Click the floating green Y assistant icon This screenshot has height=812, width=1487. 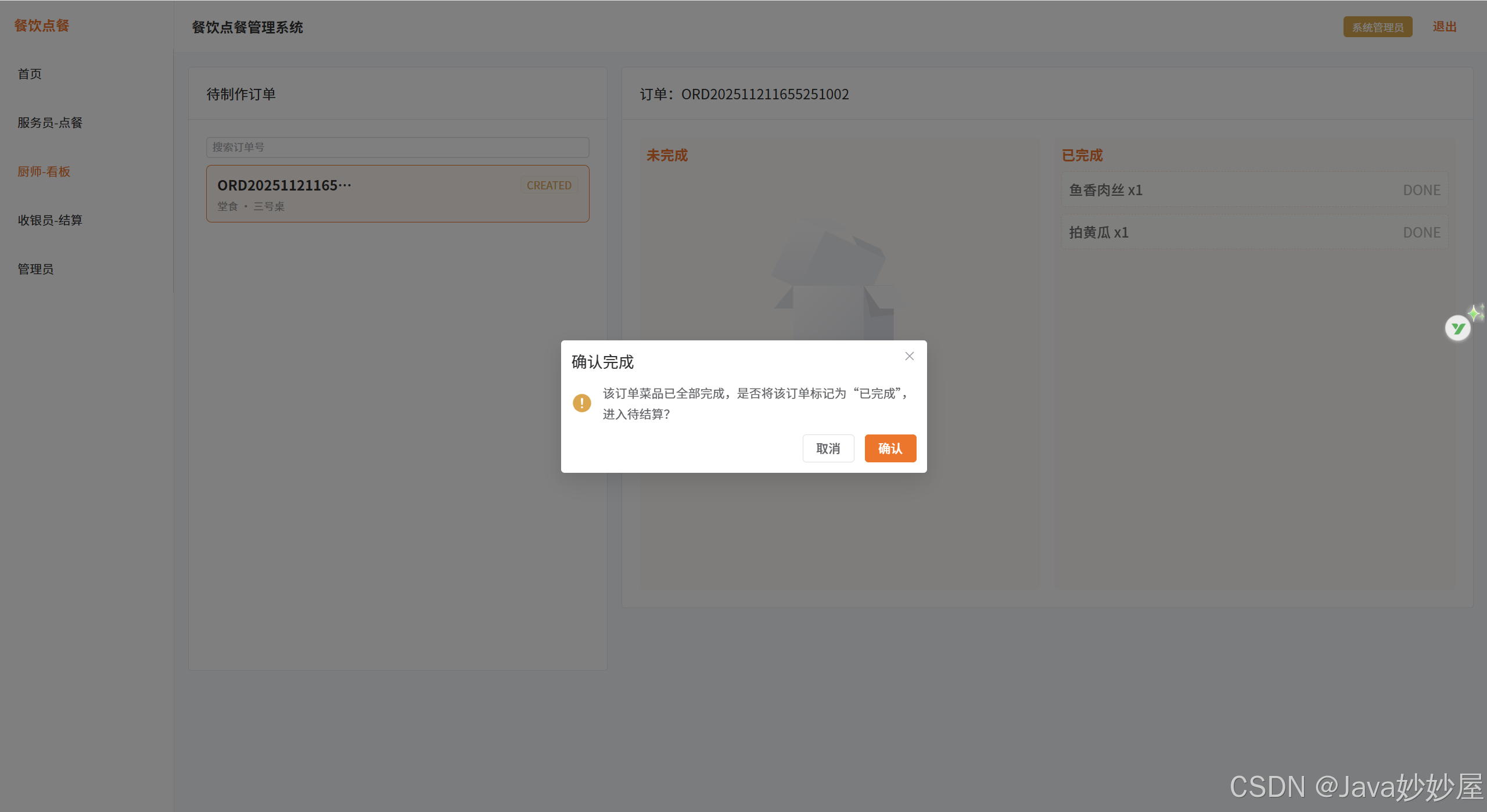1457,329
